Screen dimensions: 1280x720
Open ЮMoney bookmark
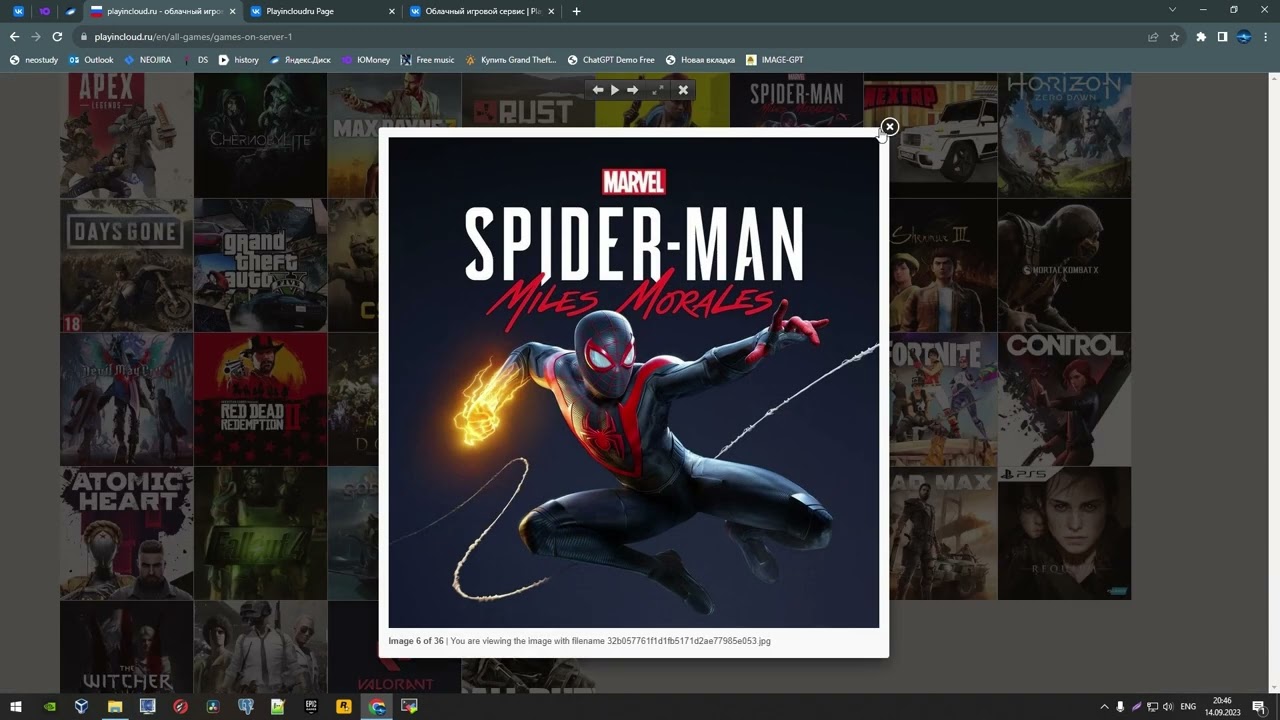366,60
